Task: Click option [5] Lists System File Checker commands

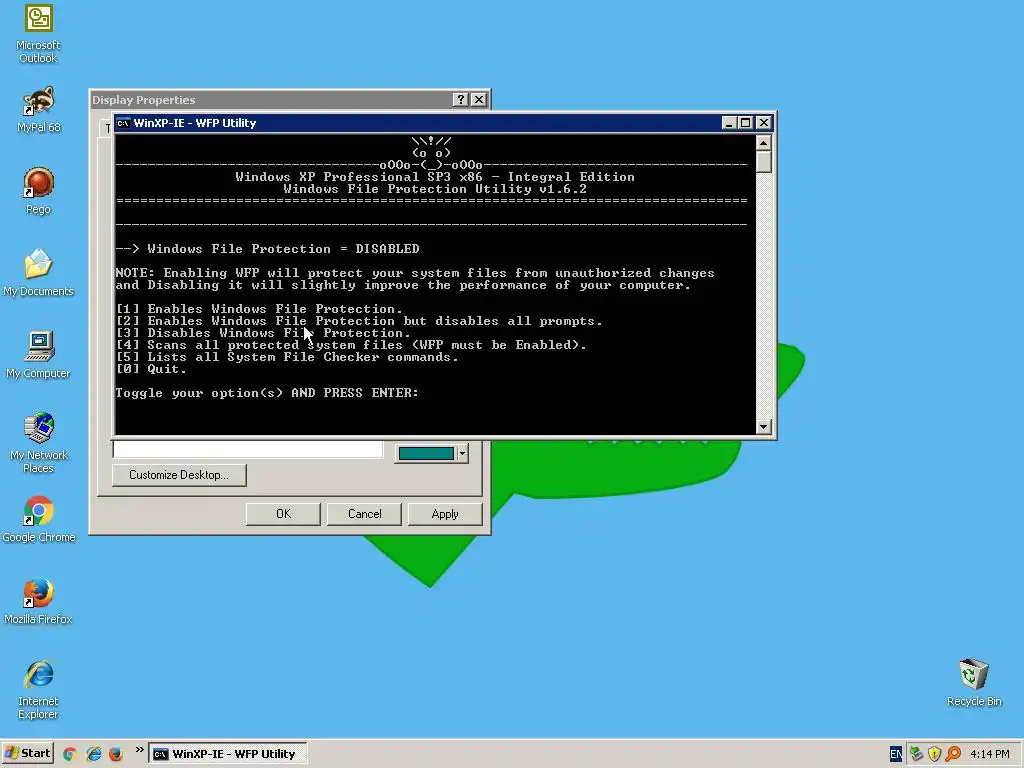Action: click(287, 357)
